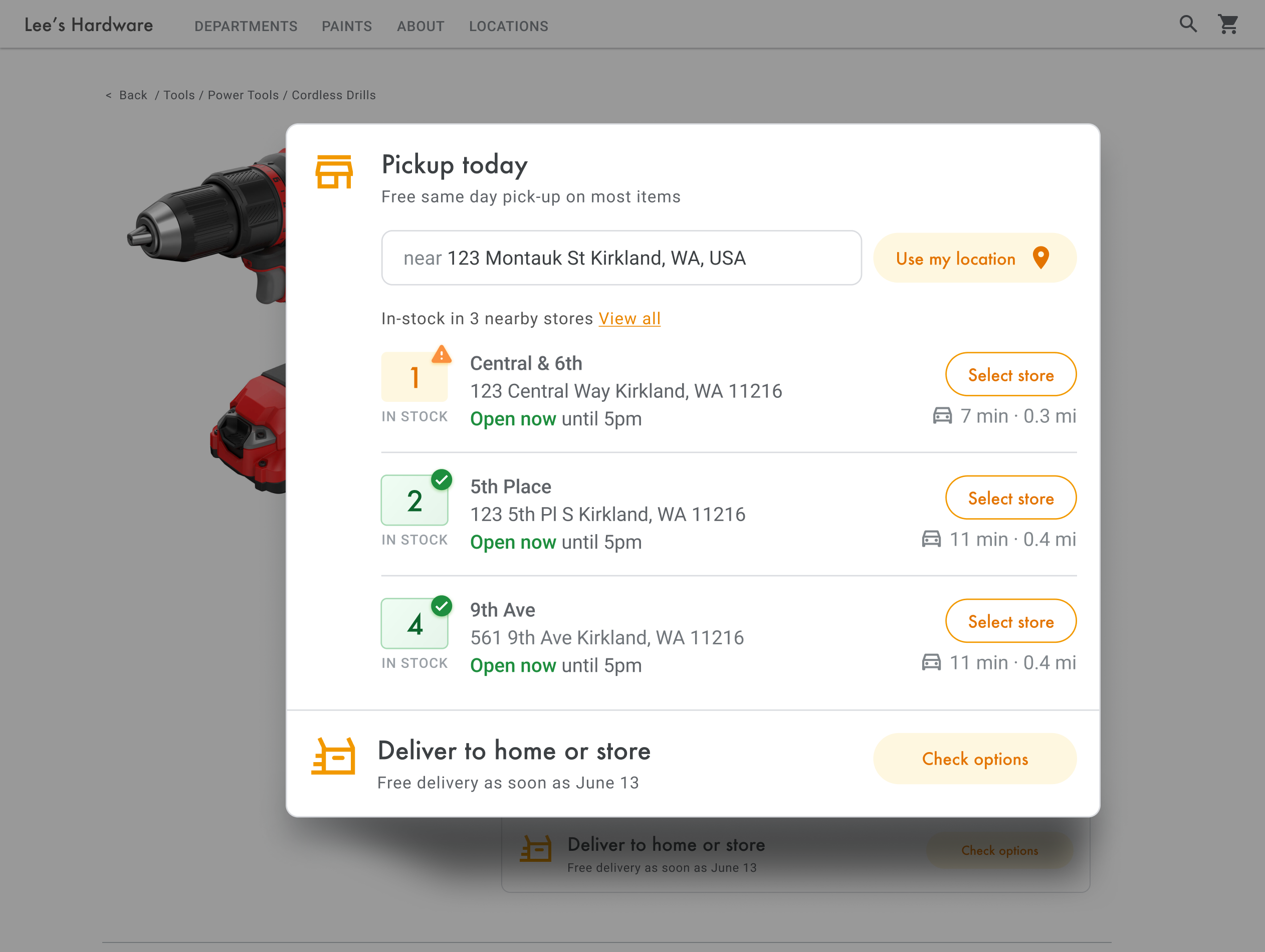Viewport: 1265px width, 952px height.
Task: Select store for 9th Ave
Action: (1010, 621)
